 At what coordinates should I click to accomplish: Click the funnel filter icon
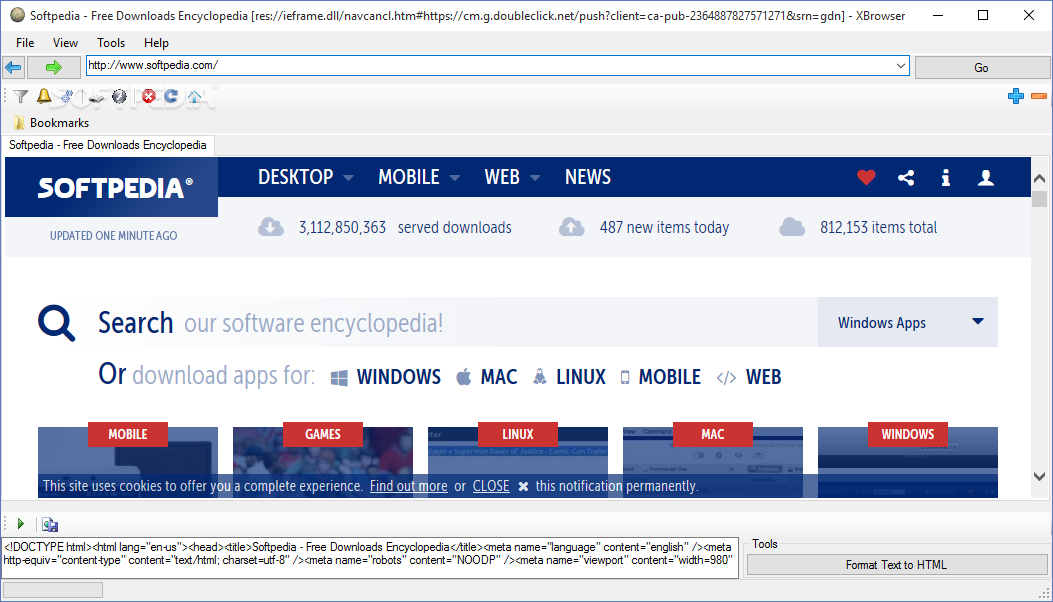(x=21, y=97)
